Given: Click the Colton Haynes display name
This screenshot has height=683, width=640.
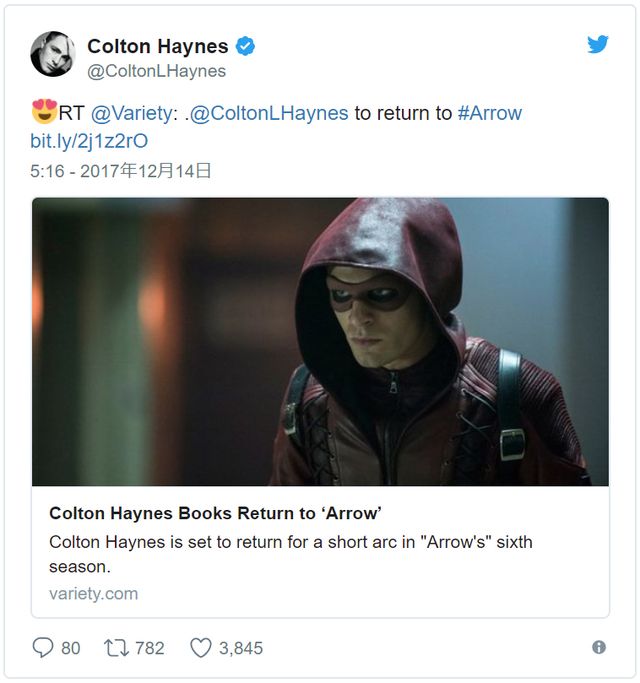Looking at the screenshot, I should click(158, 46).
